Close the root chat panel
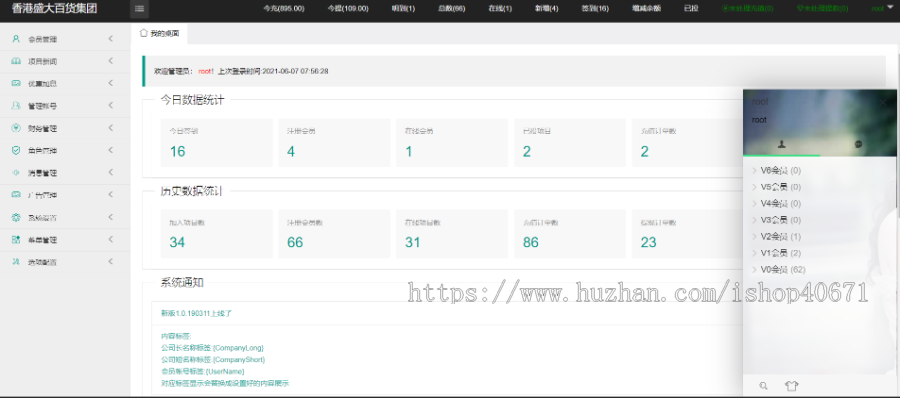Screen dimensions: 900x398 click(x=883, y=102)
